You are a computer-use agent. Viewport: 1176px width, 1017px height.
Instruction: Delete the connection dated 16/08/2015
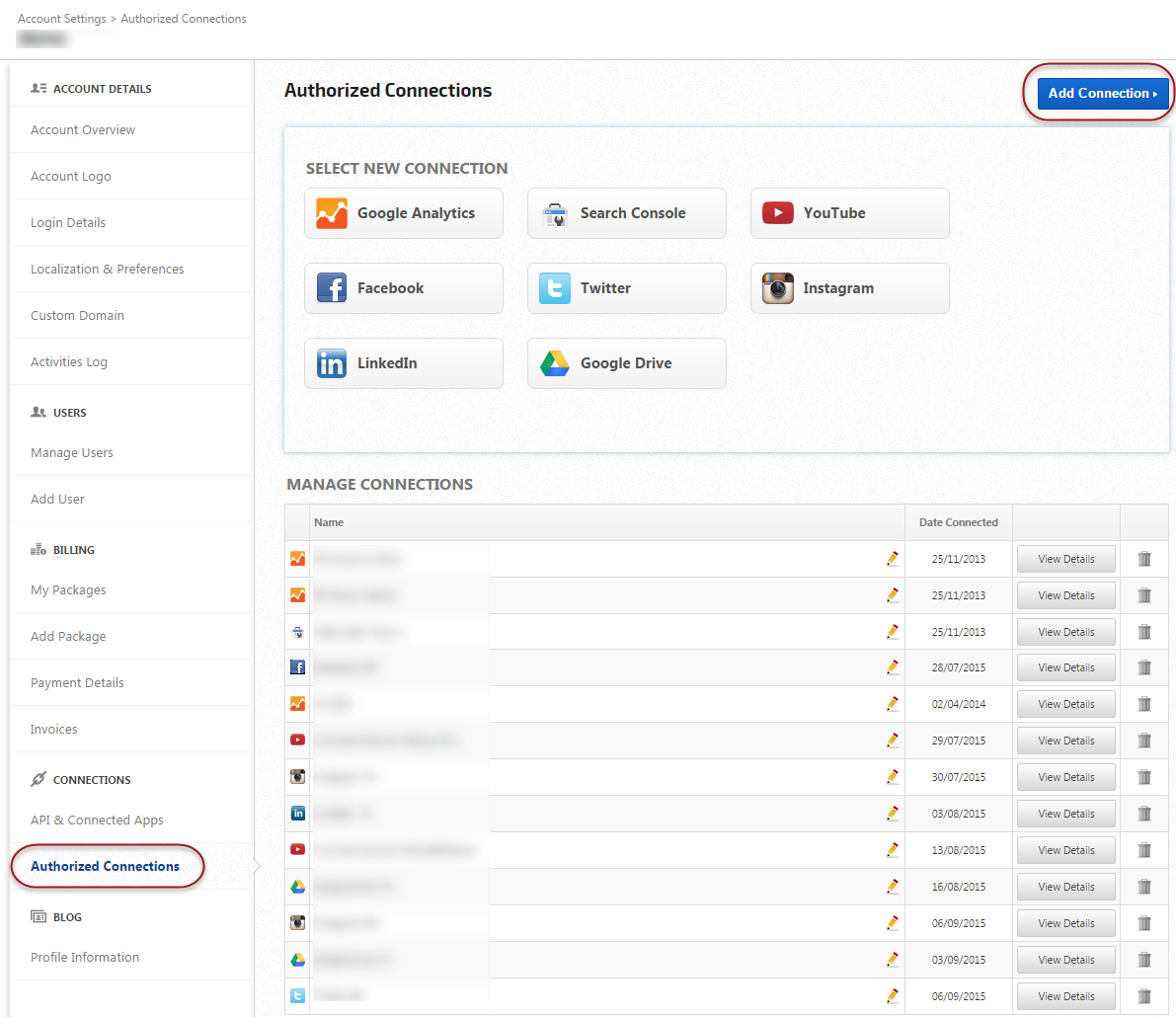coord(1144,887)
